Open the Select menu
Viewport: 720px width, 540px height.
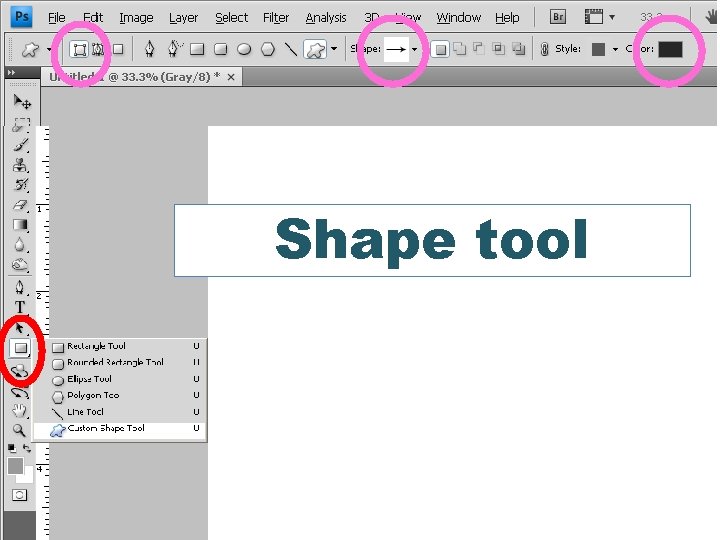tap(231, 17)
